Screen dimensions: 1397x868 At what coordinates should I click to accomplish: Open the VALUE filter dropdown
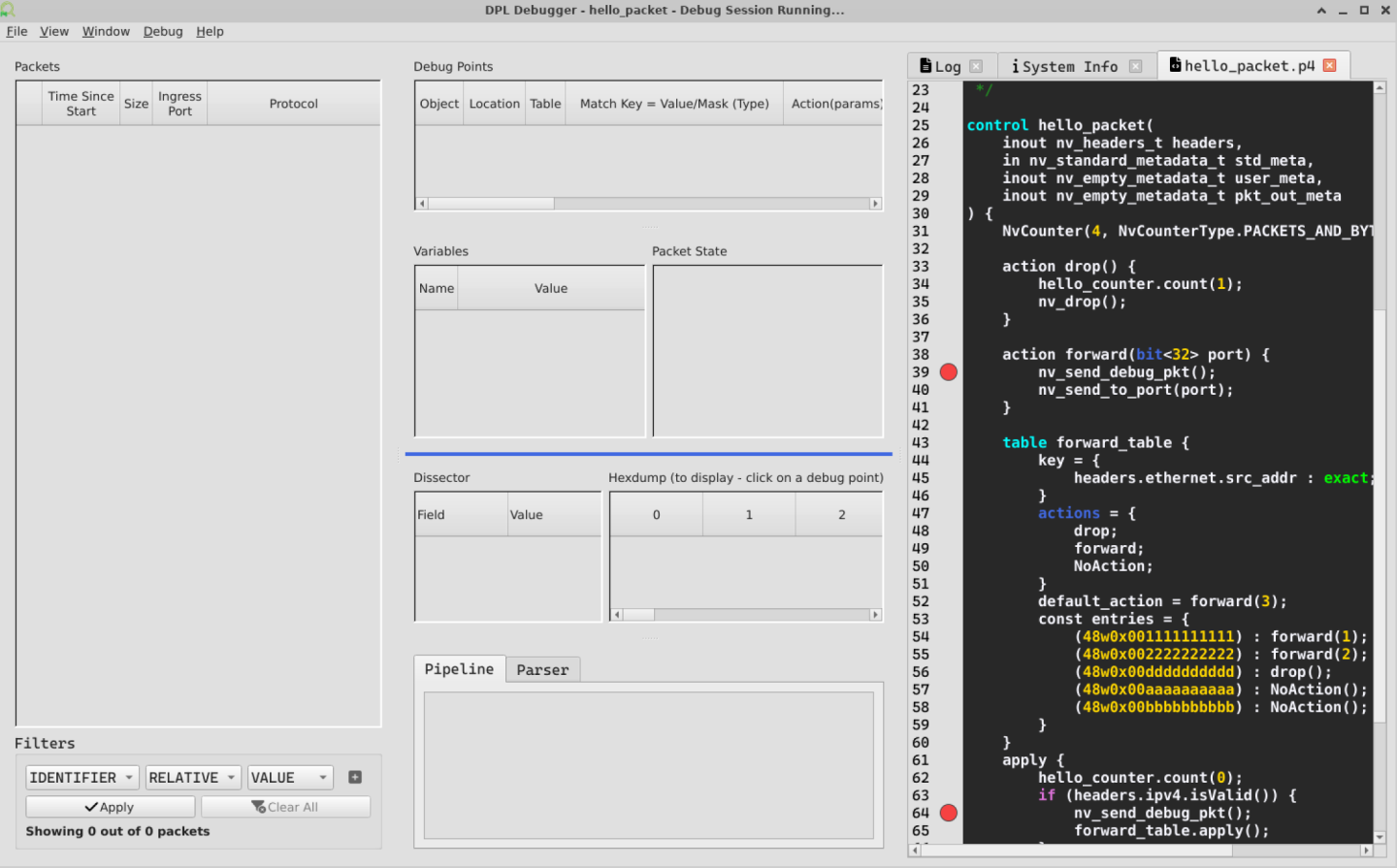click(289, 778)
